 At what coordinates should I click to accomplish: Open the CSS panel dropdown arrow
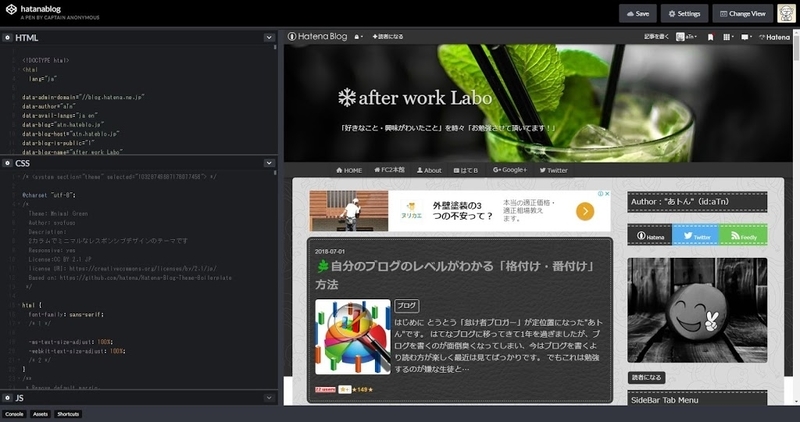(x=269, y=162)
